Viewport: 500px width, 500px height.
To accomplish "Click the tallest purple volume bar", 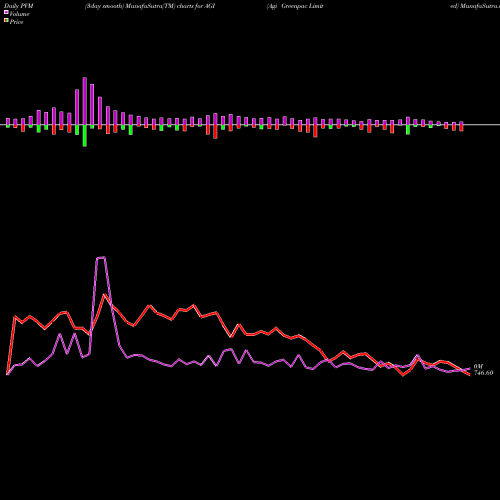I will coord(85,101).
